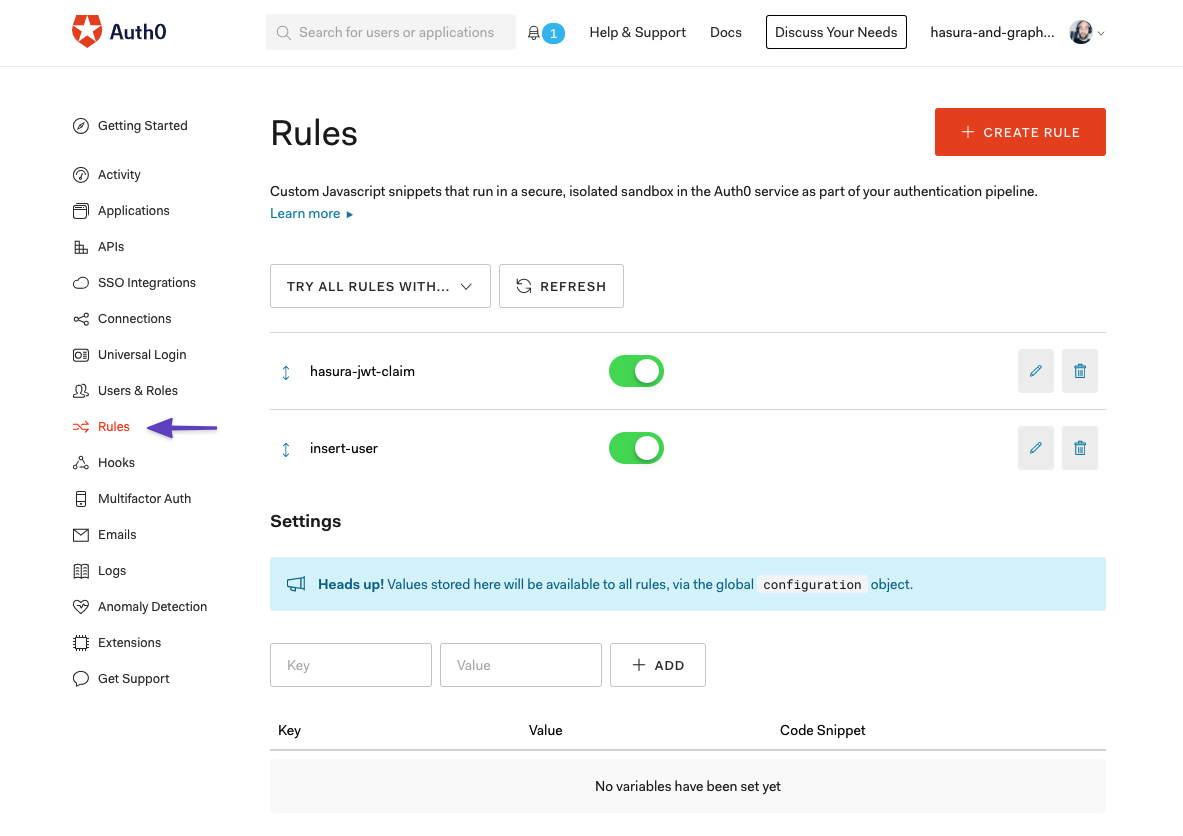Navigate to Help & Support
1183x836 pixels.
click(637, 32)
